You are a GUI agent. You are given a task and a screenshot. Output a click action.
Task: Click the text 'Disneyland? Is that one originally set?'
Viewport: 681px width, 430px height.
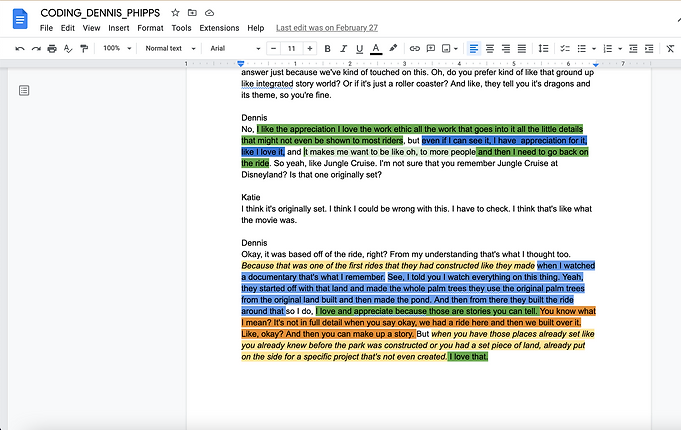[311, 175]
